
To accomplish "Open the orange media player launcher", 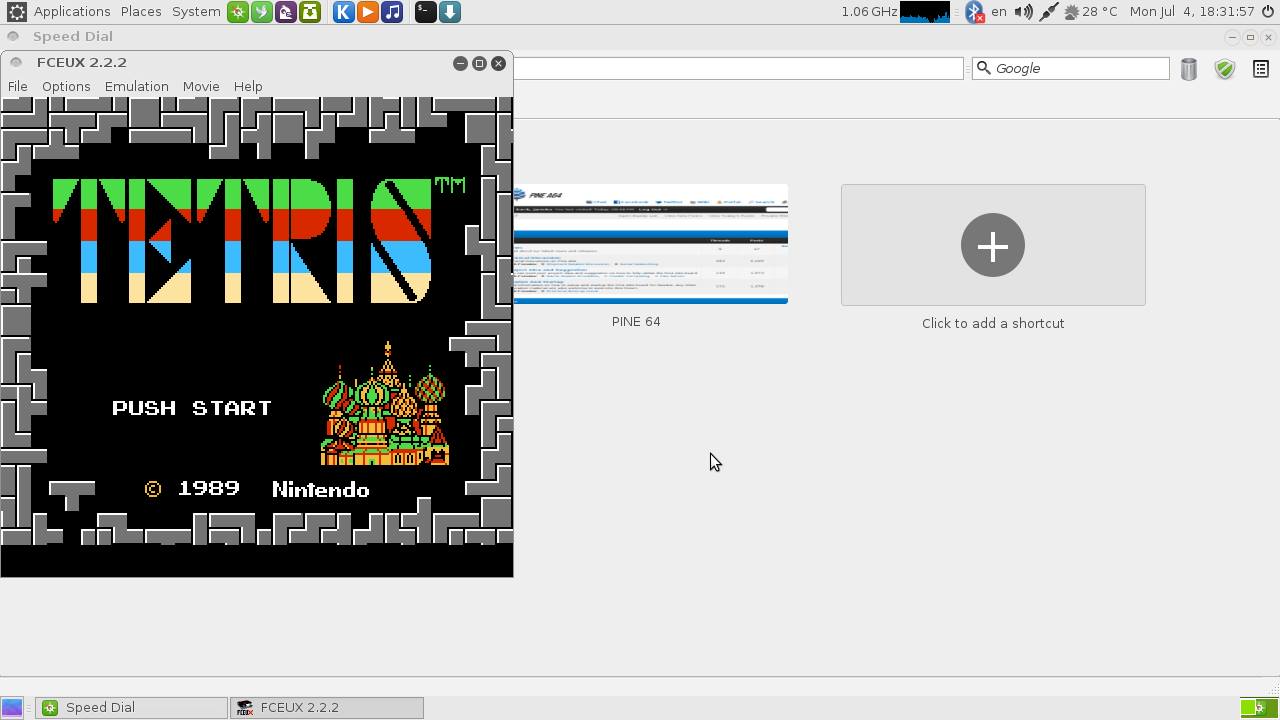I will 368,12.
